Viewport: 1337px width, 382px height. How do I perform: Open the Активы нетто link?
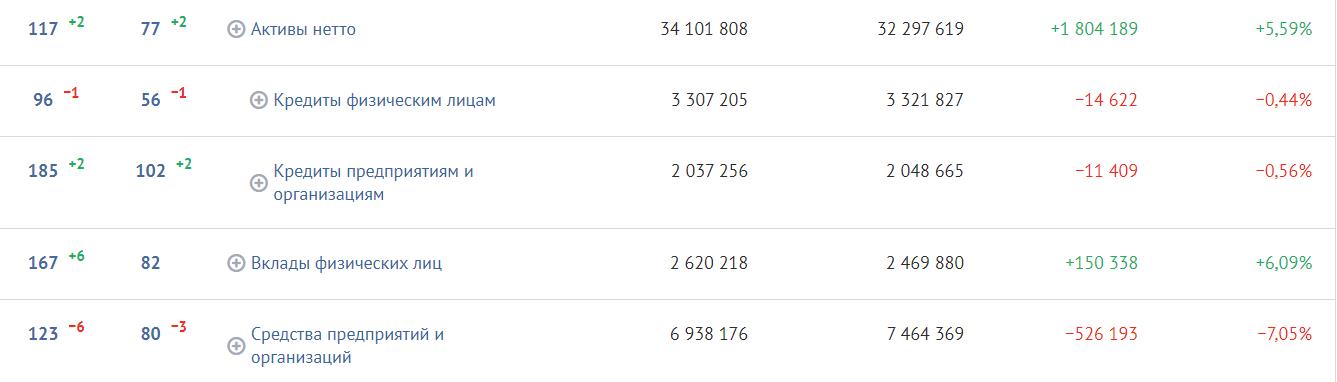[303, 30]
